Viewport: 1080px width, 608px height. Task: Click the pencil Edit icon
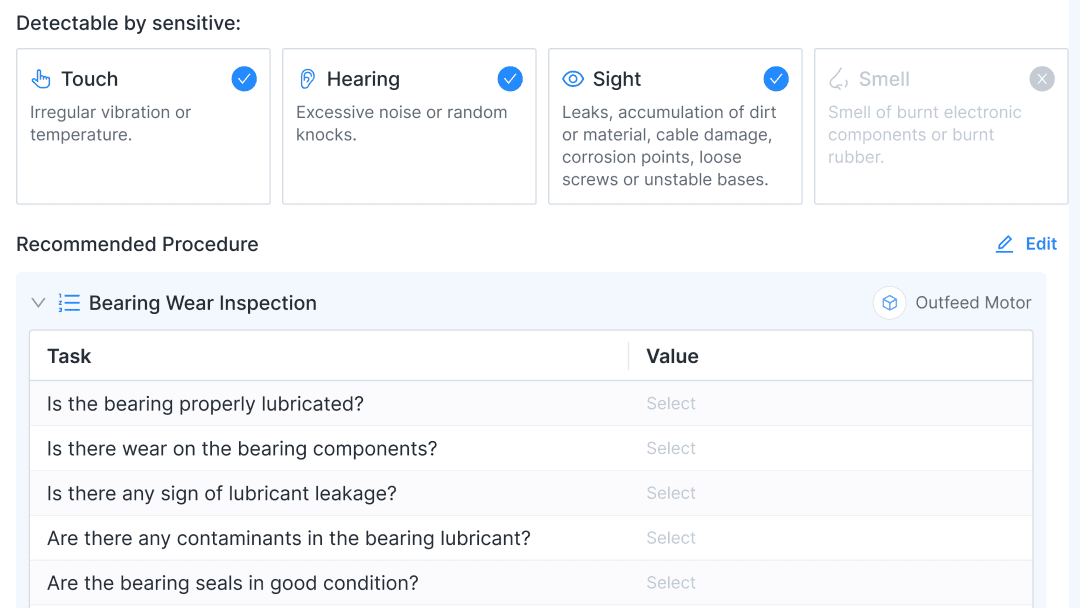[x=1005, y=244]
